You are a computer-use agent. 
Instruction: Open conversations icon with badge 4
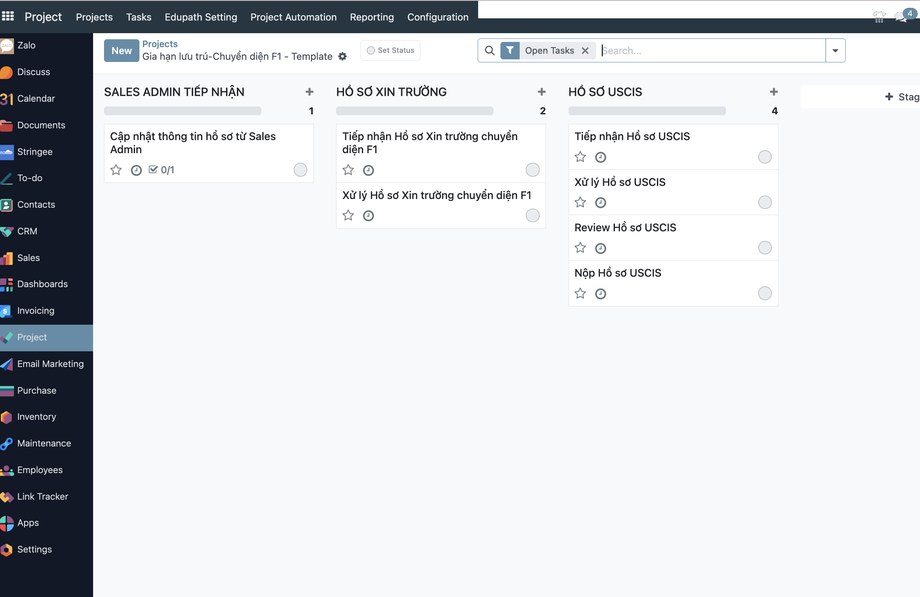coord(904,16)
